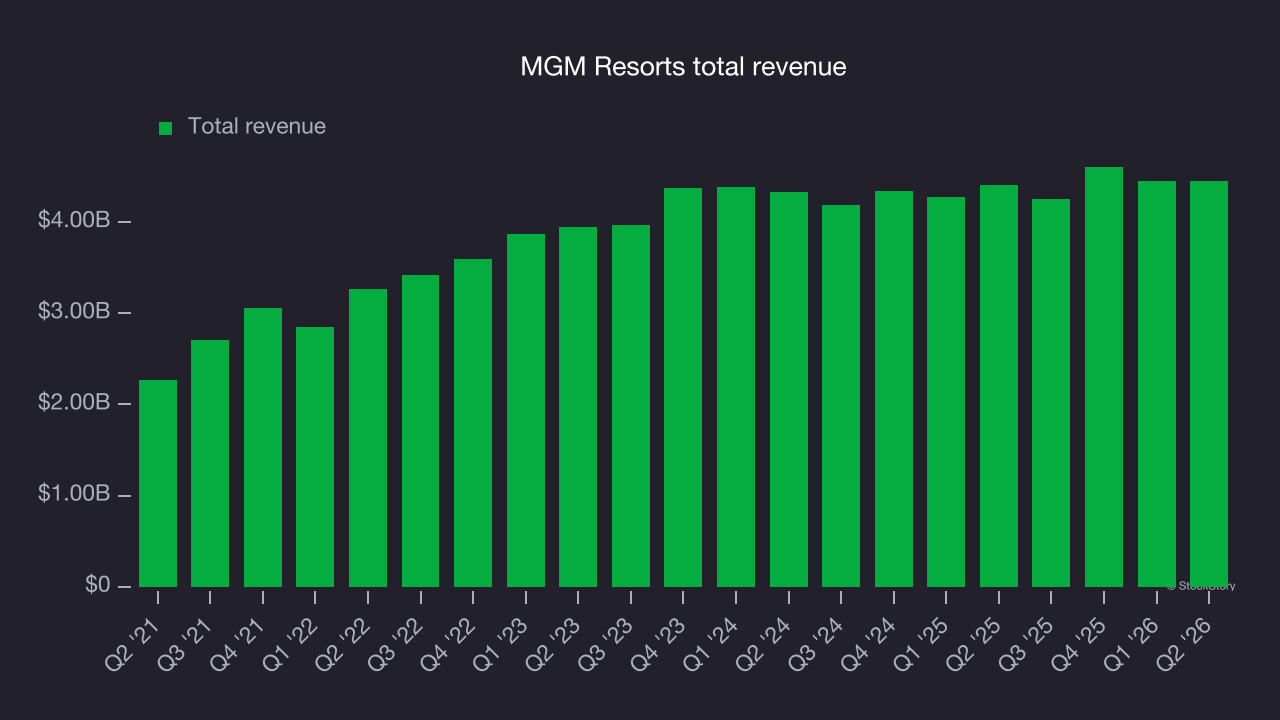The image size is (1280, 720).
Task: Select the Q4 '23 revenue bar
Action: [683, 387]
